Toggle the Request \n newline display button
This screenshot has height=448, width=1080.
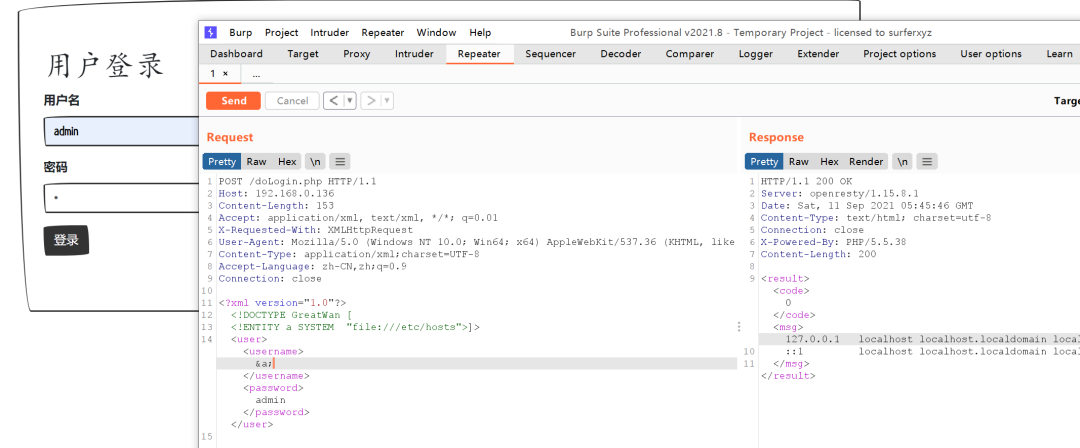click(x=315, y=161)
